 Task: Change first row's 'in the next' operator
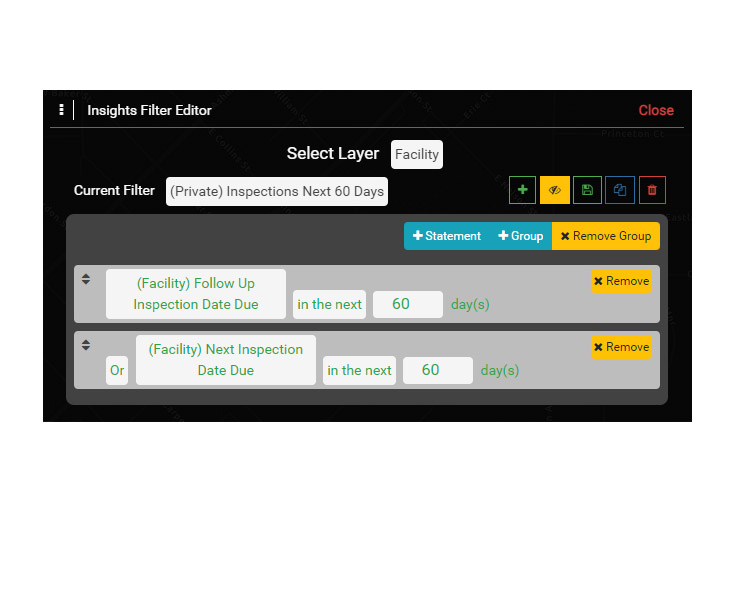[x=329, y=304]
